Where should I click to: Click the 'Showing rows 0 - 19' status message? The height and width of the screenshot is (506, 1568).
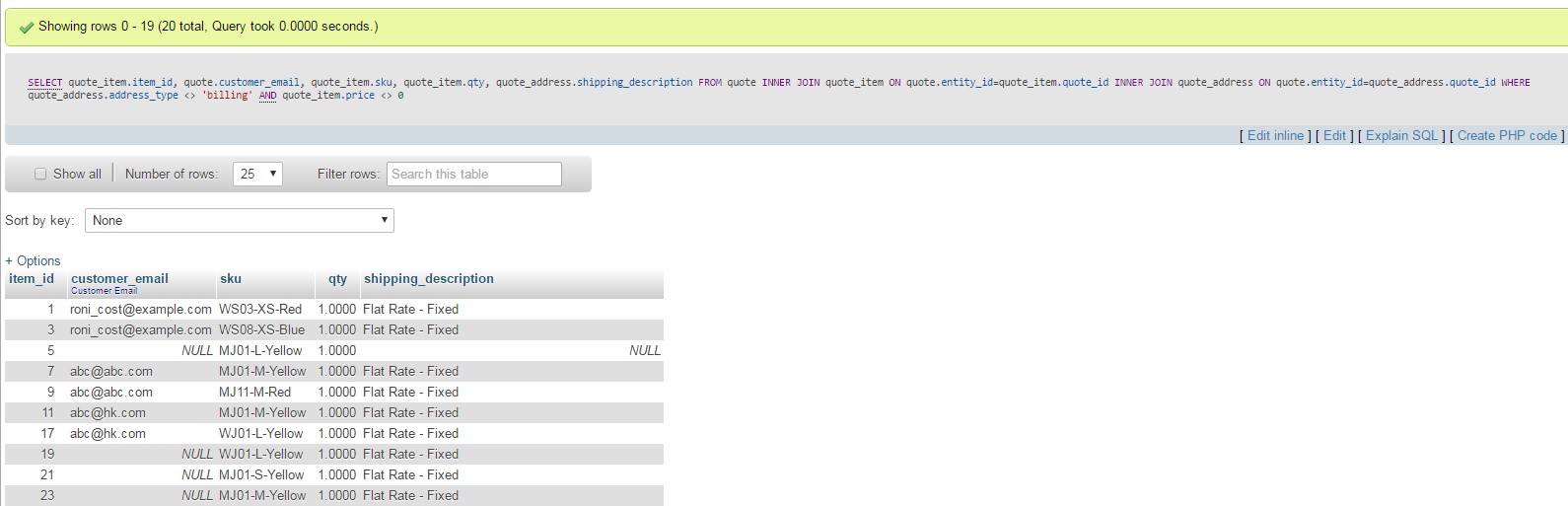208,27
